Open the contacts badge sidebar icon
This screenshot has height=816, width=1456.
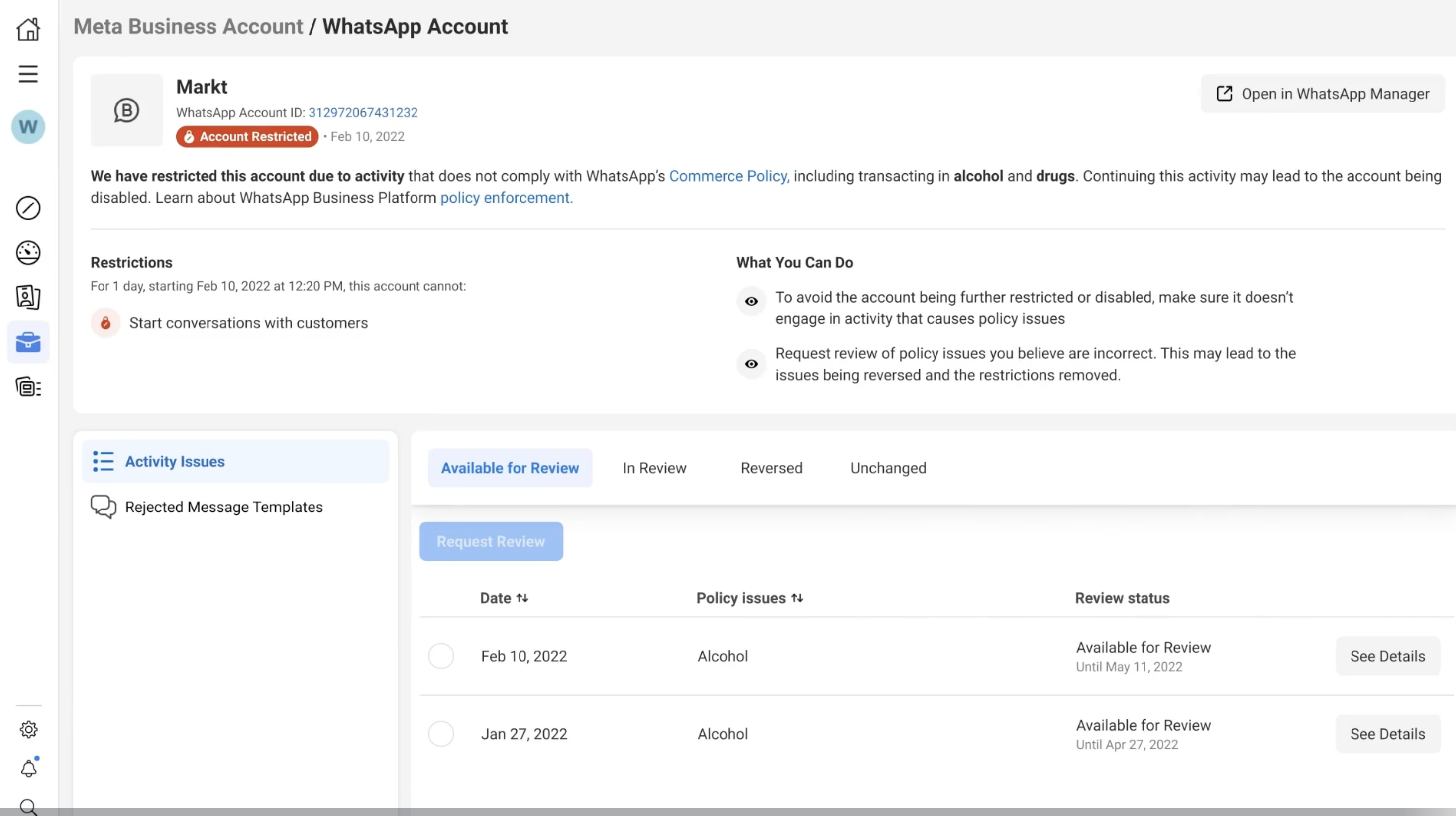(x=28, y=297)
